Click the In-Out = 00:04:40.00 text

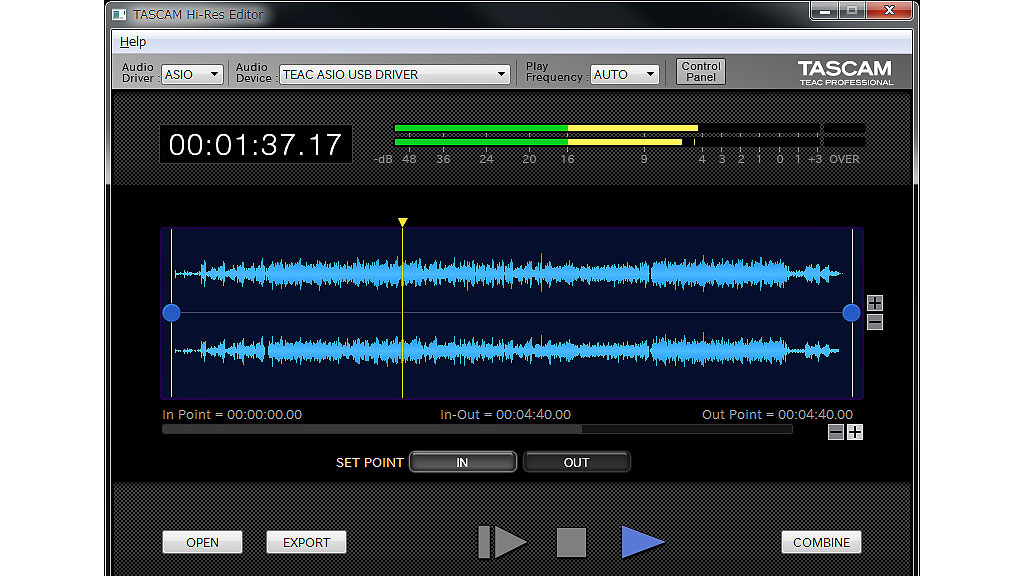pyautogui.click(x=505, y=415)
